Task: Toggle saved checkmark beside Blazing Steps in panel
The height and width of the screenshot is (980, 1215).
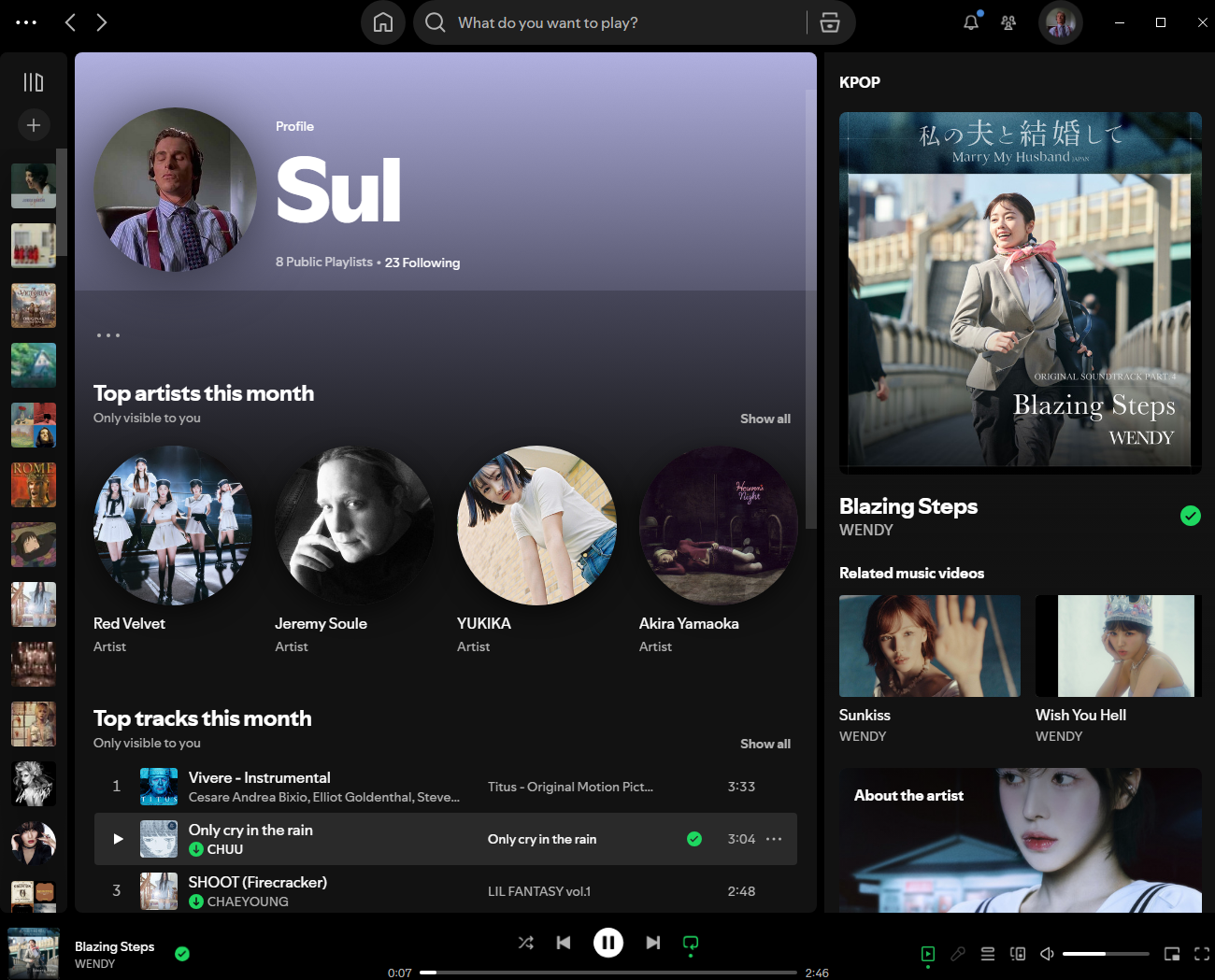Action: [x=1191, y=516]
